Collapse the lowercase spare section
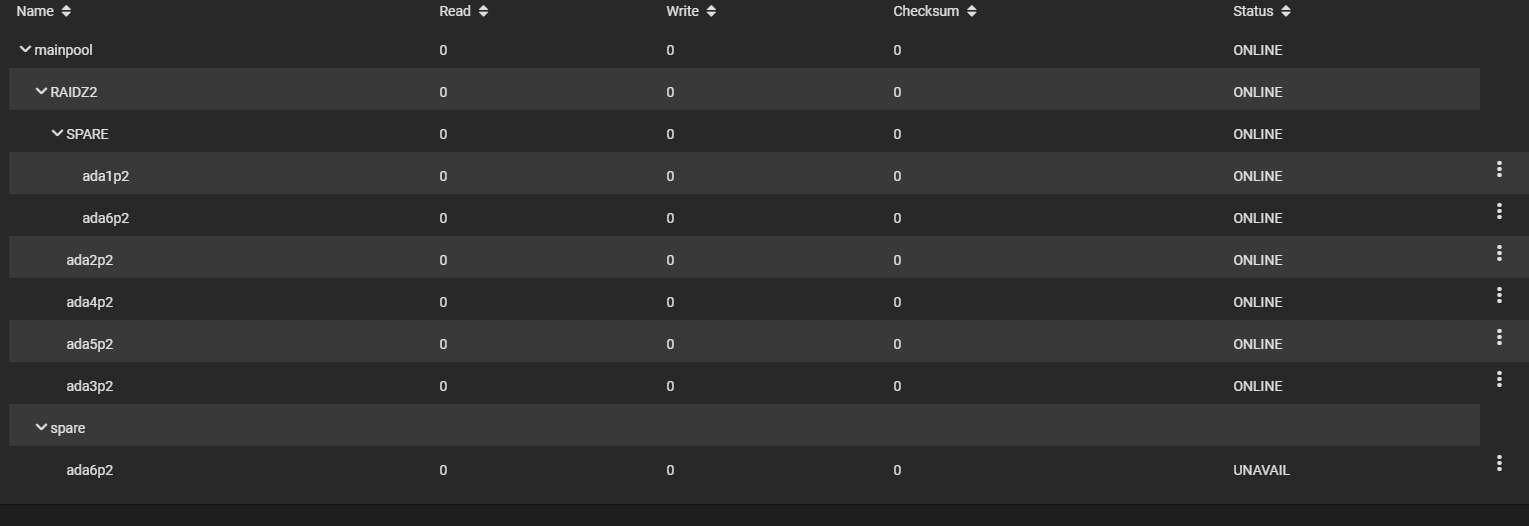The width and height of the screenshot is (1529, 526). tap(41, 427)
